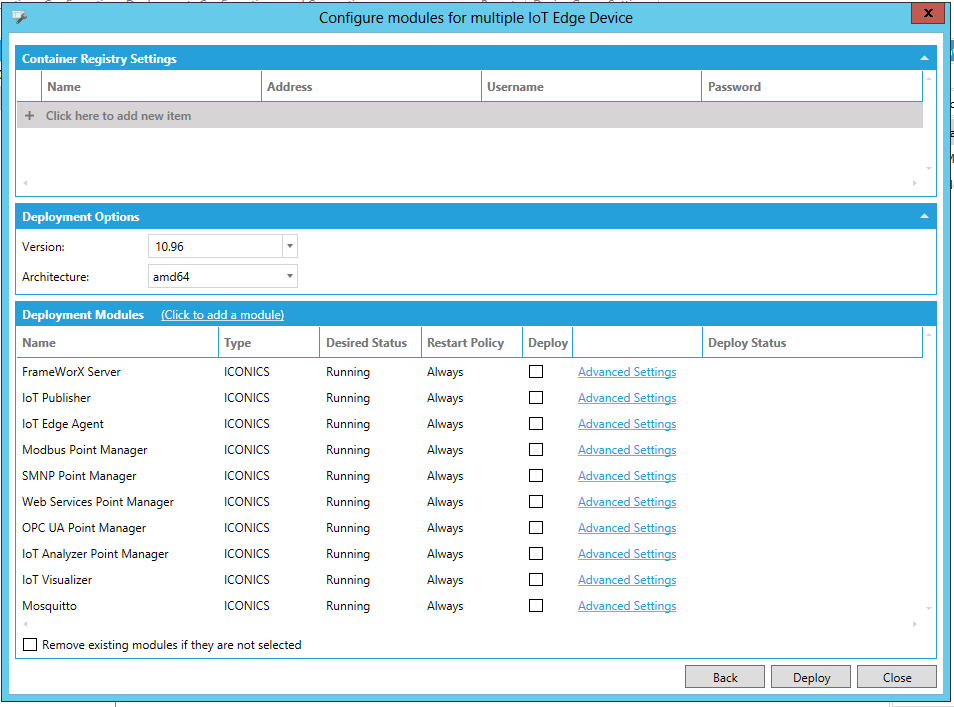Select the 'IoT Visualizer' module name
Image resolution: width=954 pixels, height=707 pixels.
[57, 580]
